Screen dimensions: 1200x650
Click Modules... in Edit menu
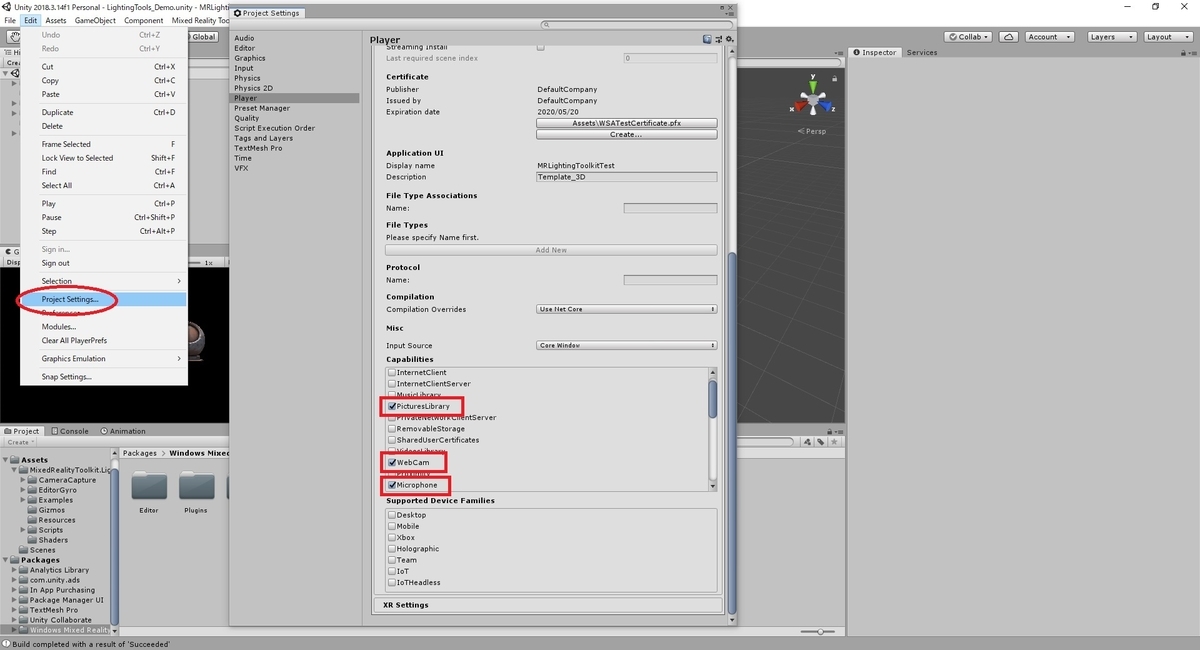104,326
